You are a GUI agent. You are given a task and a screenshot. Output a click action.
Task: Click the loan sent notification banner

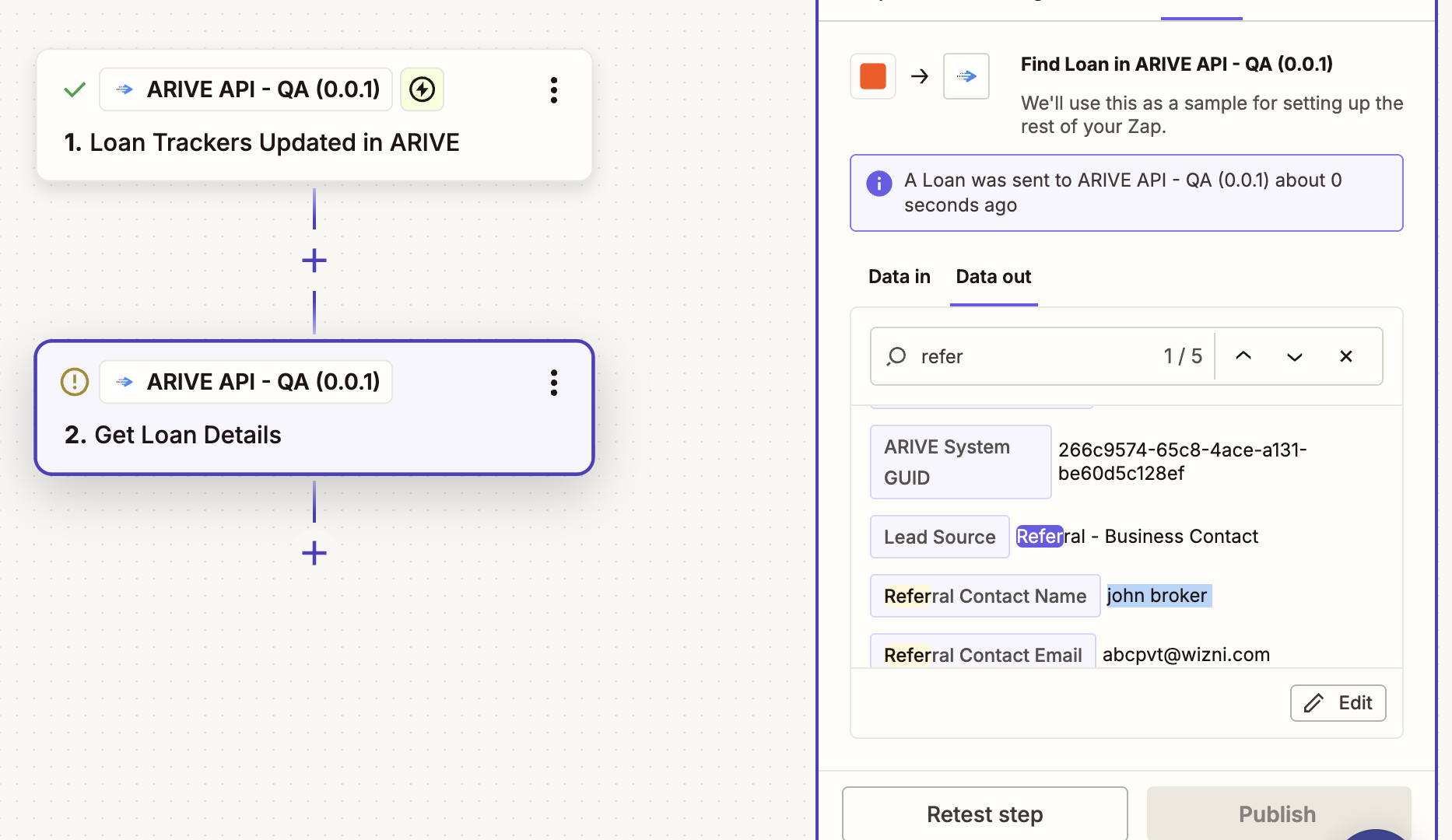coord(1127,193)
